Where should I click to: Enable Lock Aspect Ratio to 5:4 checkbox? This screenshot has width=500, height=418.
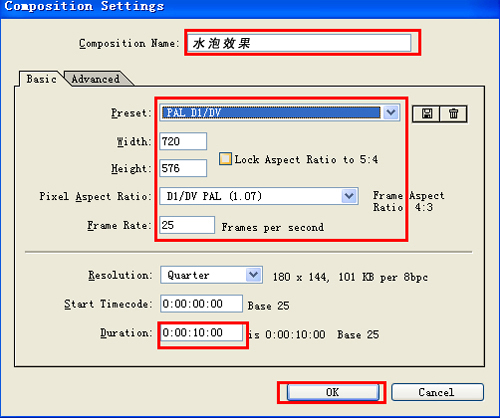pyautogui.click(x=225, y=159)
